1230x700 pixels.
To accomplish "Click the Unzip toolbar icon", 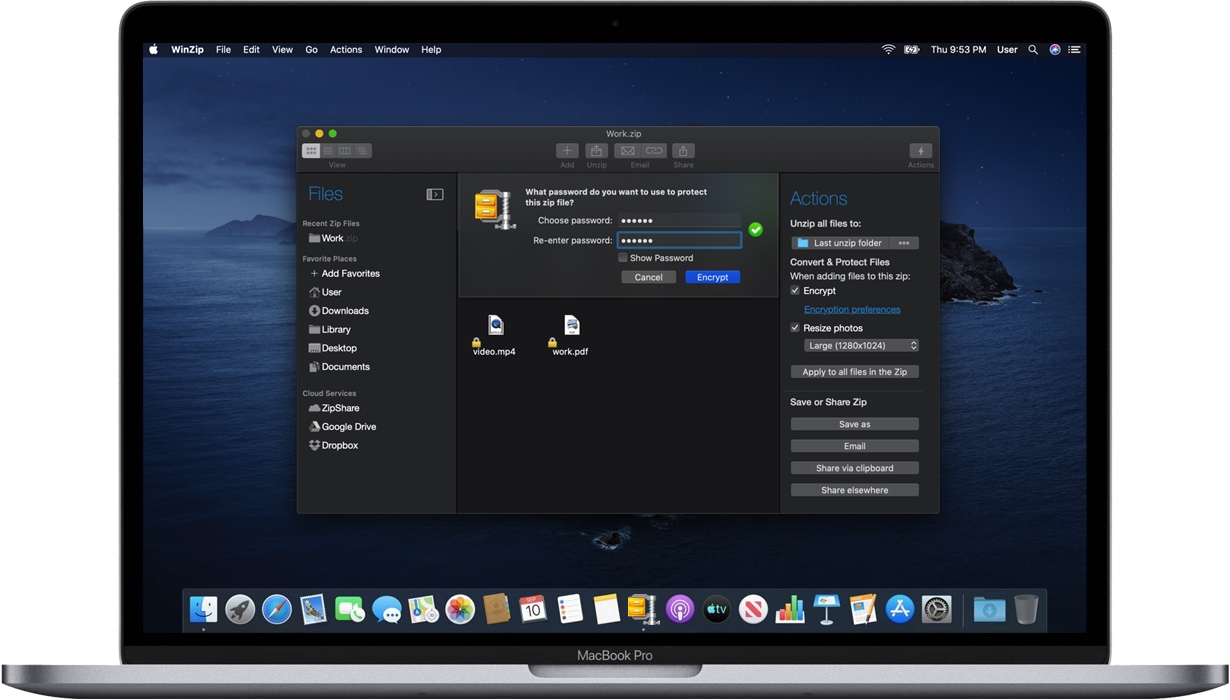I will [597, 151].
